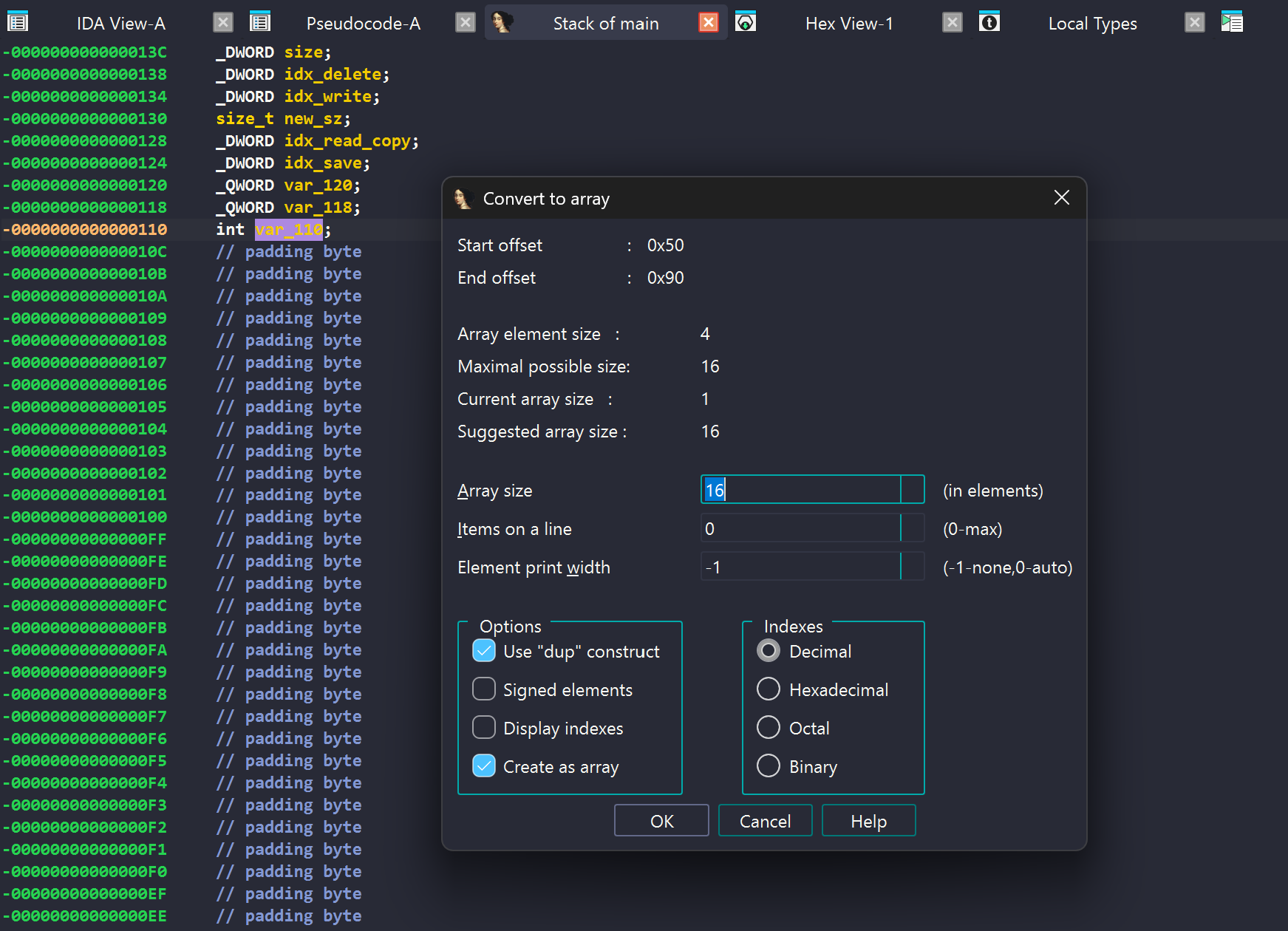
Task: Expand the Element print width dropdown
Action: pyautogui.click(x=913, y=567)
